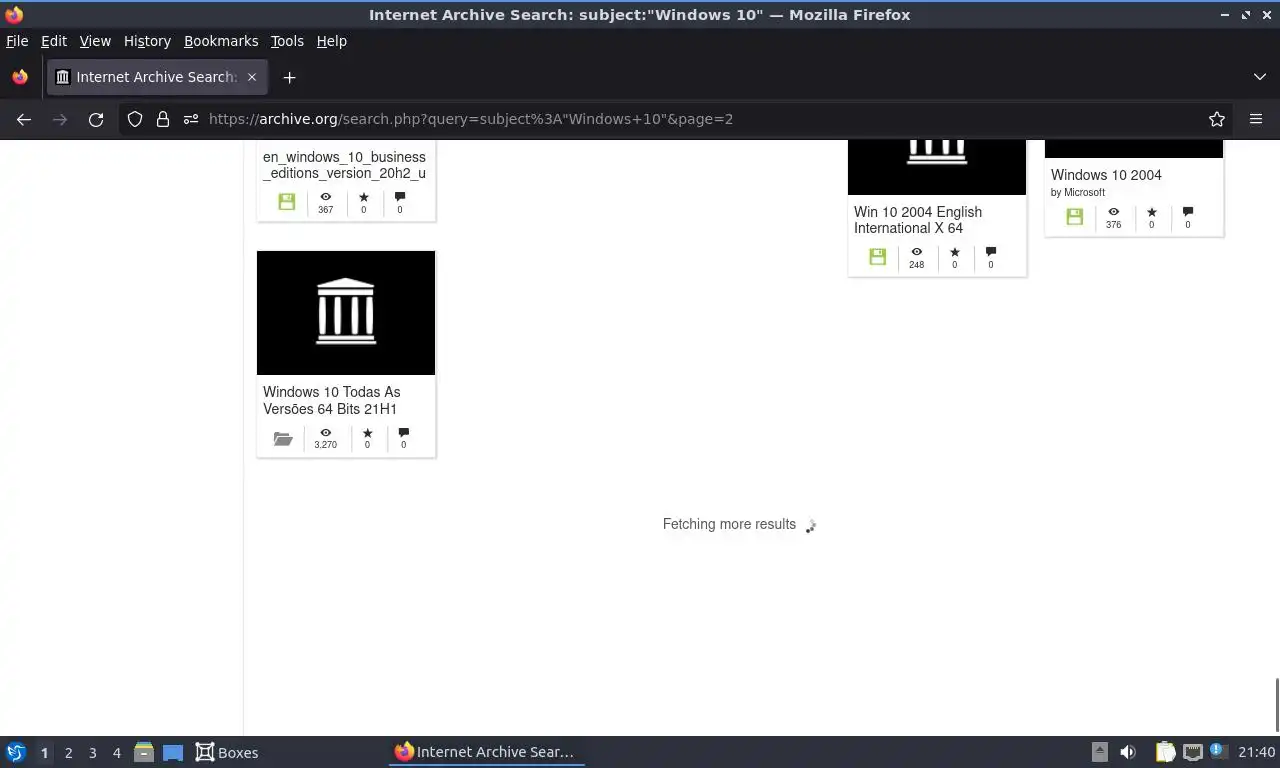The width and height of the screenshot is (1280, 768).
Task: Click software floppy icon on en_windows_10_business card
Action: [287, 202]
